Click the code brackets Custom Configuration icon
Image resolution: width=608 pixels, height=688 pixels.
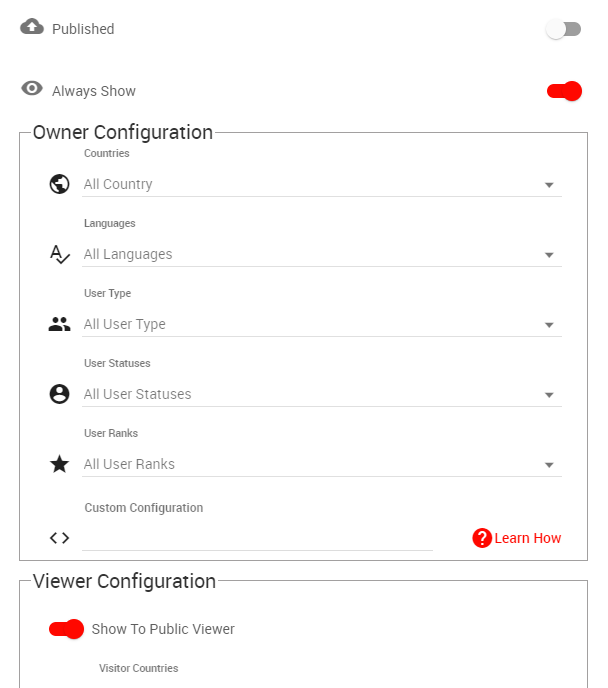pyautogui.click(x=59, y=538)
